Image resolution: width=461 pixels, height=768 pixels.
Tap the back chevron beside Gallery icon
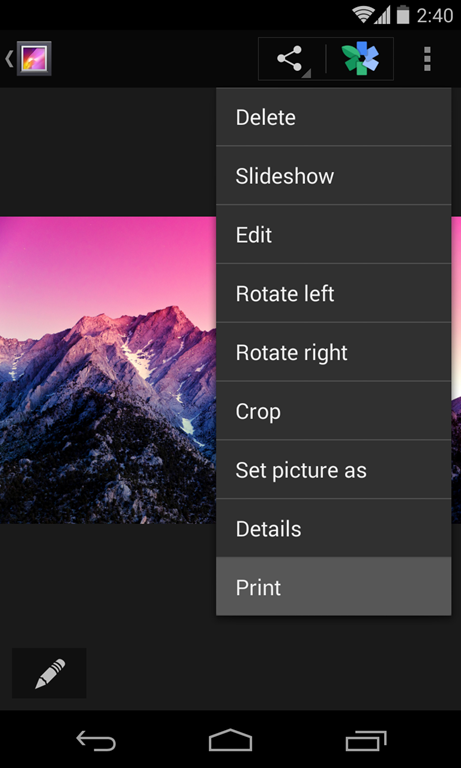click(x=9, y=58)
